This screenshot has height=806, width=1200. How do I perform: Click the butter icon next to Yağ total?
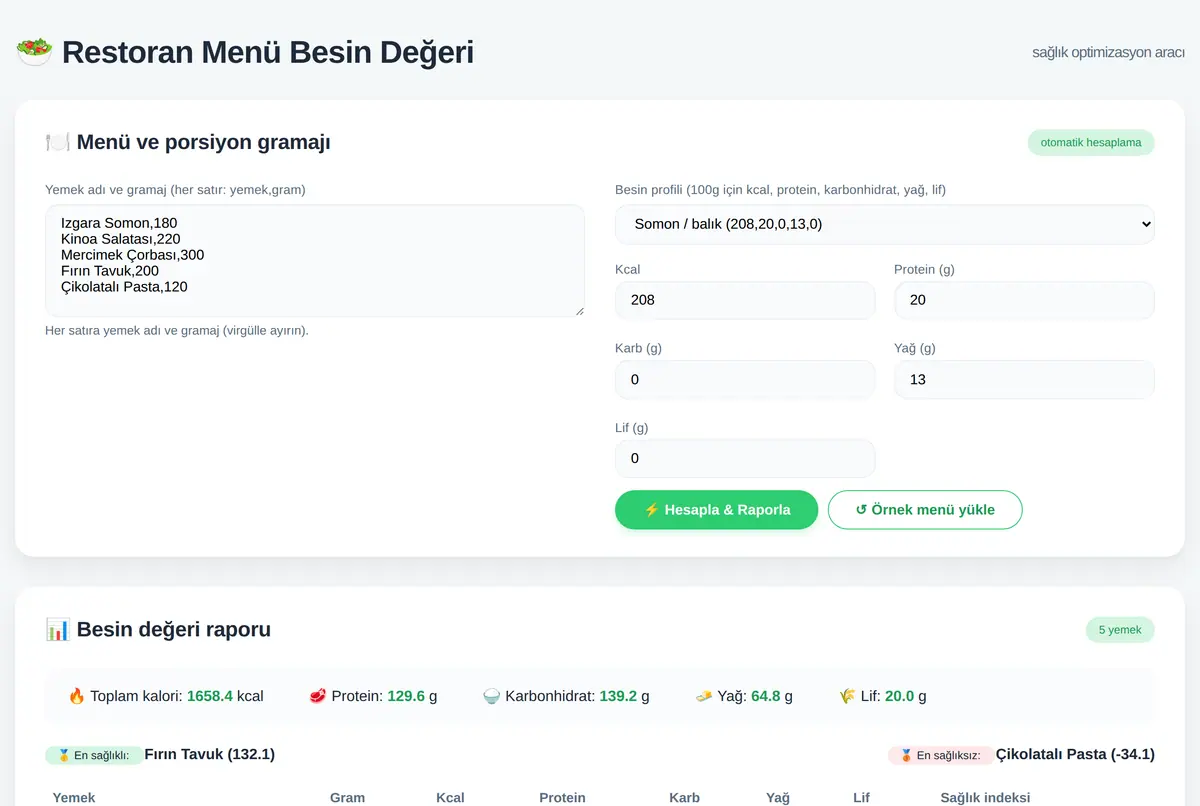point(704,696)
